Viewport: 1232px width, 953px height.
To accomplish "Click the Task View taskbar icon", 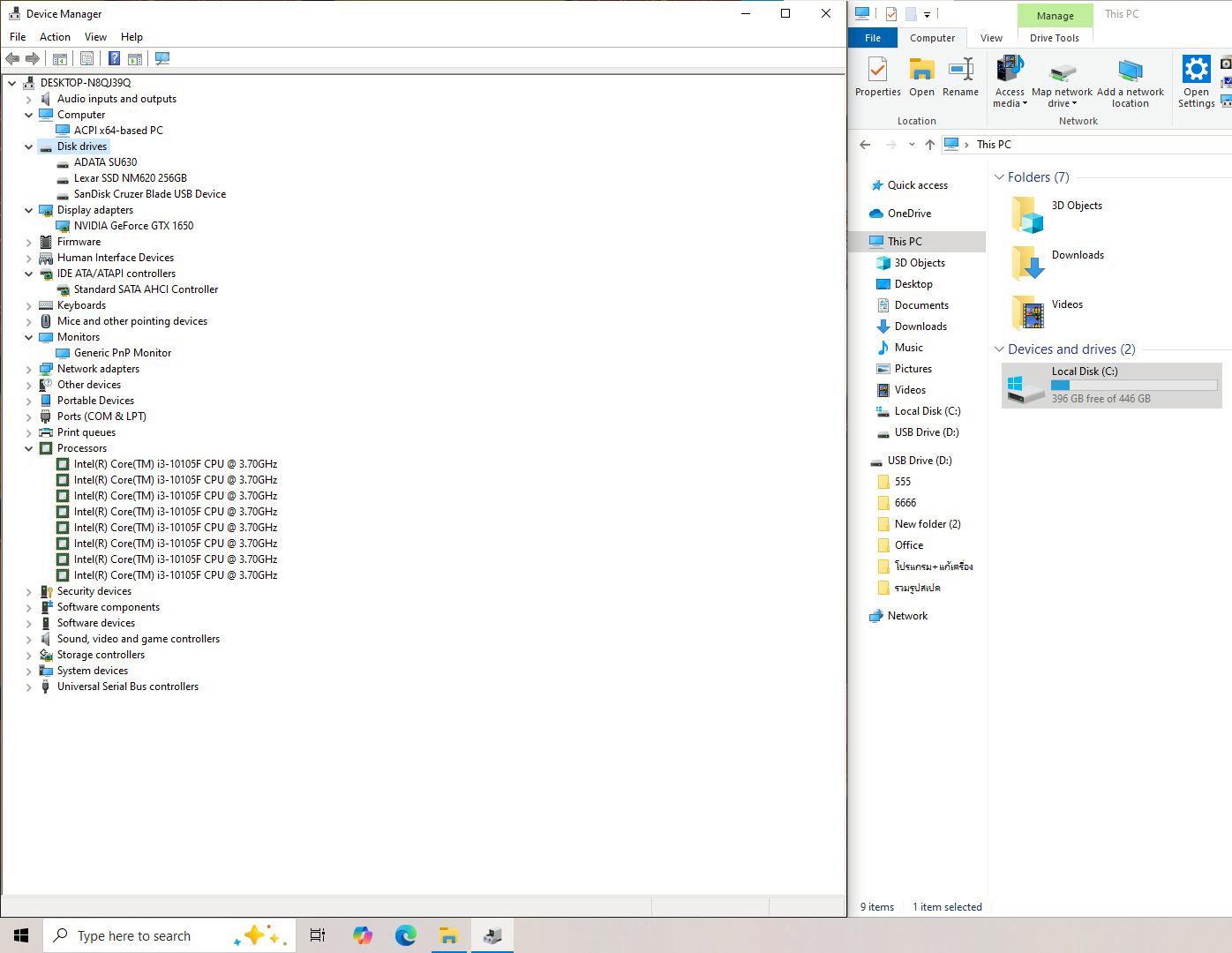I will (x=318, y=935).
